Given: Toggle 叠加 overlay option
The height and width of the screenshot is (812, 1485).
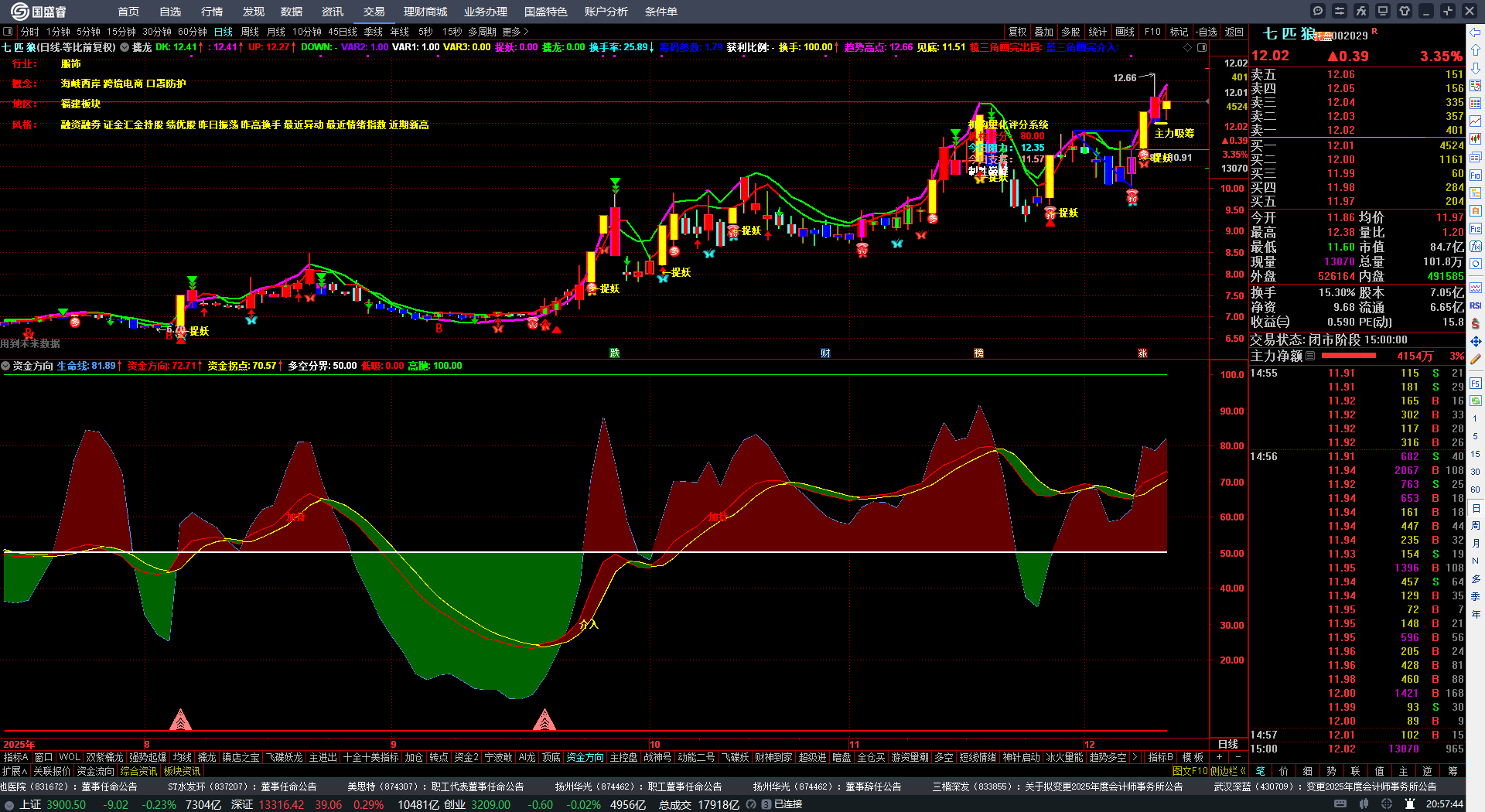Looking at the screenshot, I should pos(1044,32).
